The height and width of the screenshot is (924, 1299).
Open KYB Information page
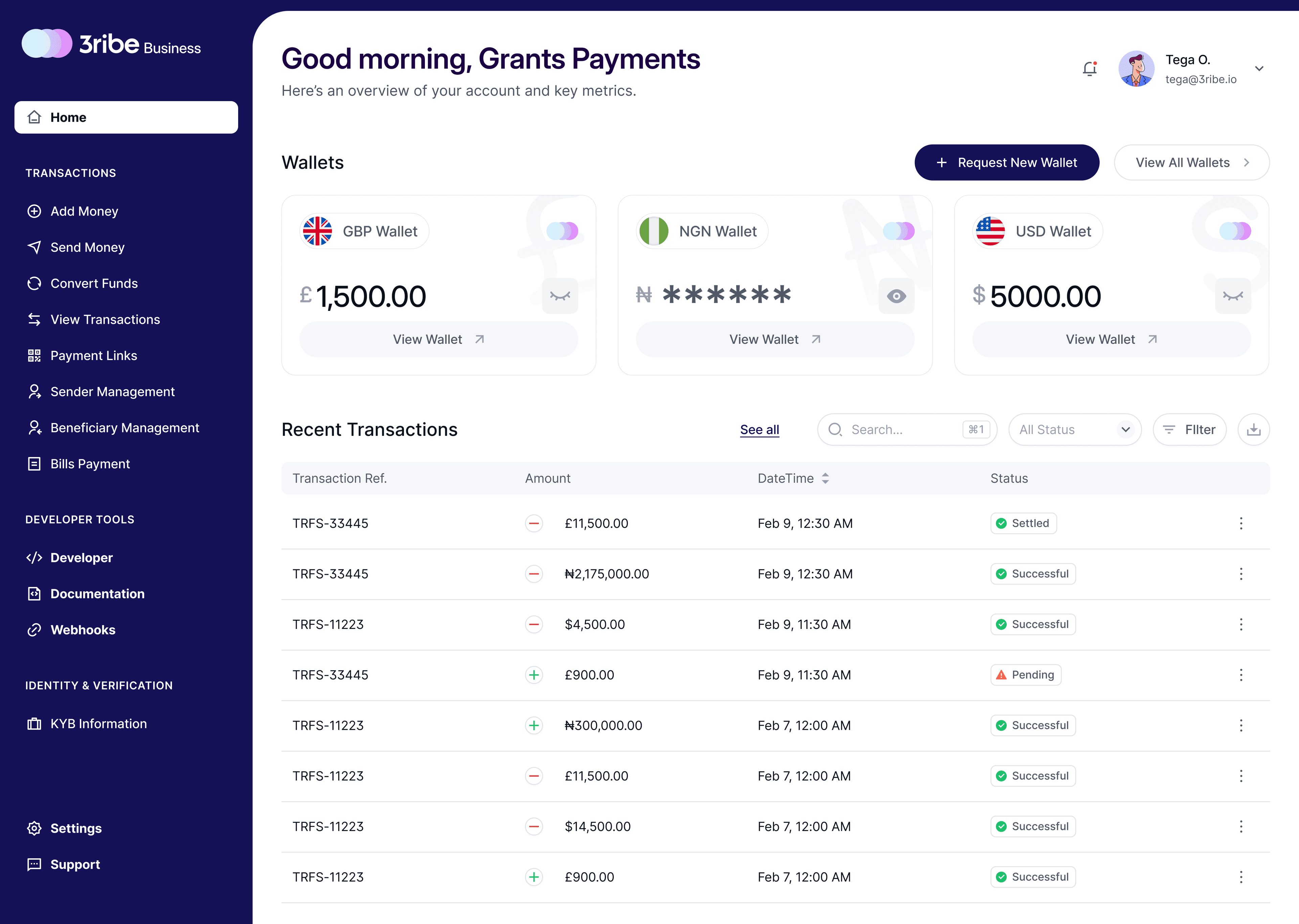[98, 724]
